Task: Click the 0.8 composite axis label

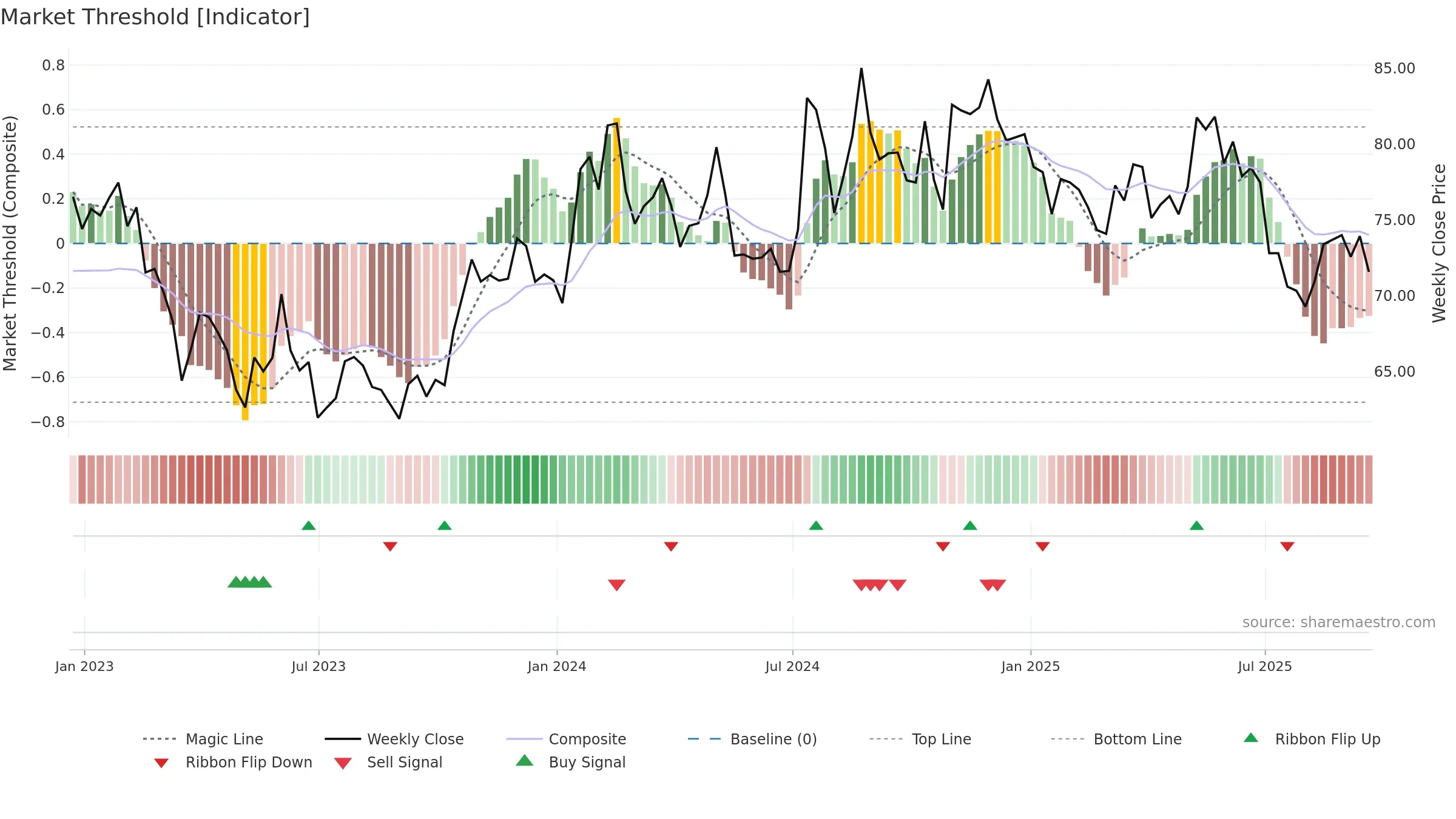Action: [x=53, y=65]
